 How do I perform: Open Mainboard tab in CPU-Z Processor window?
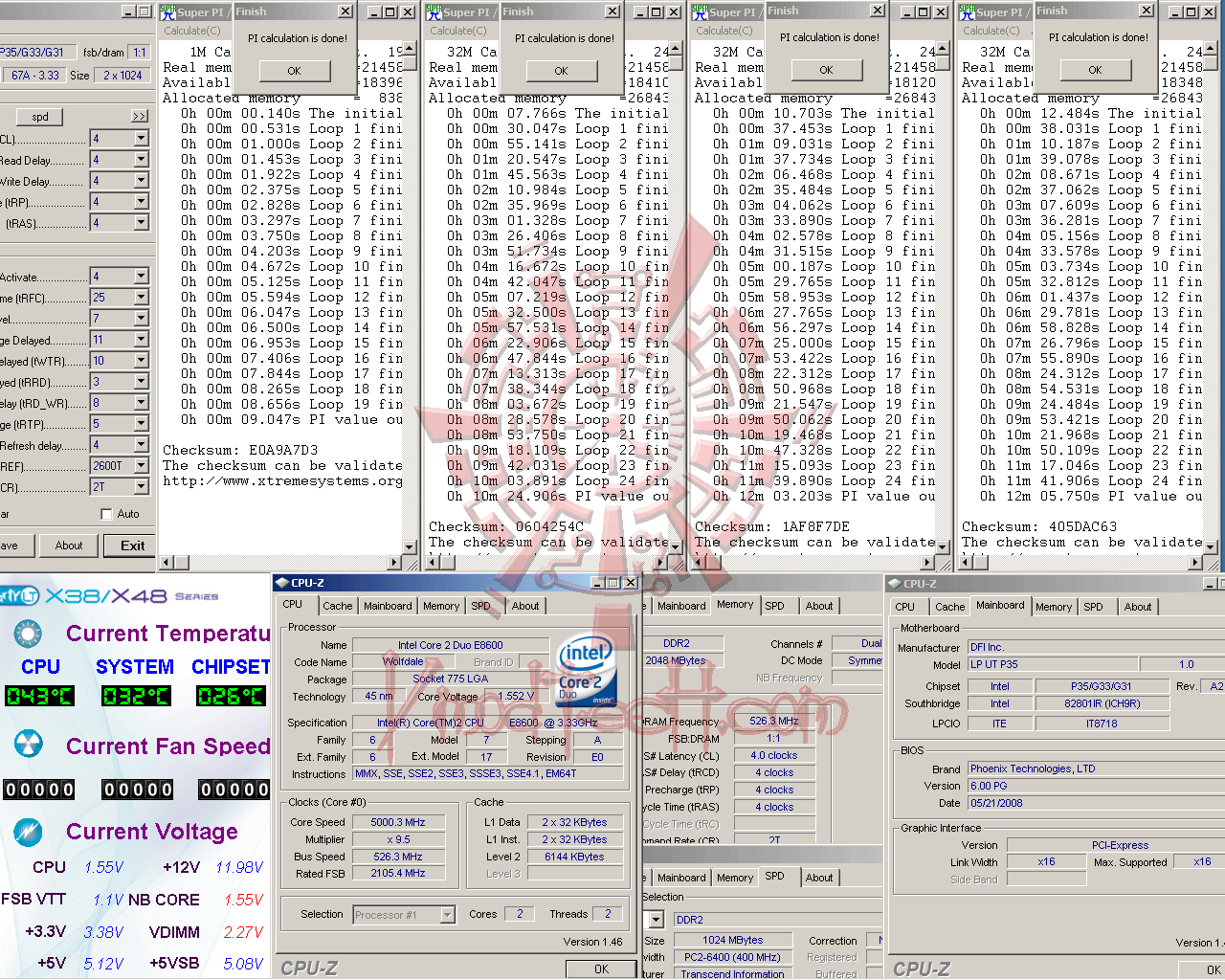[388, 606]
